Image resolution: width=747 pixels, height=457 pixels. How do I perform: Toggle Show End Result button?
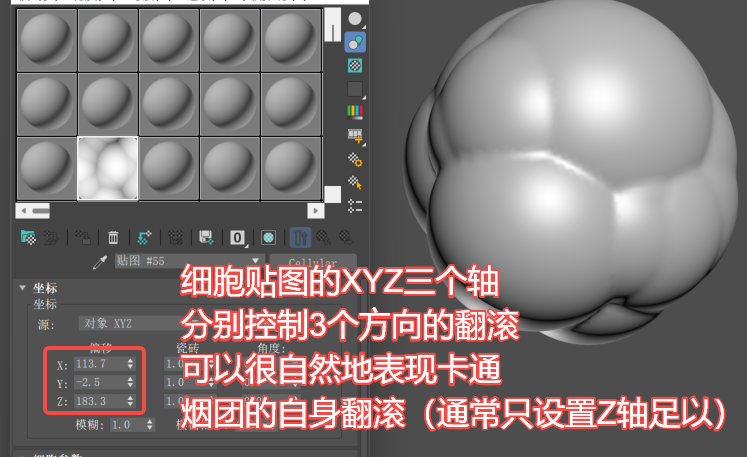click(300, 237)
